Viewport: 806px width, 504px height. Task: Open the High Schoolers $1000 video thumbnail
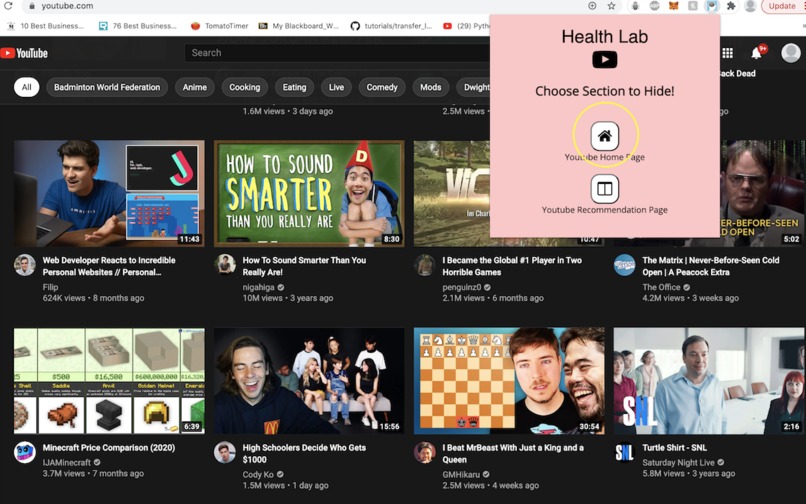(309, 381)
